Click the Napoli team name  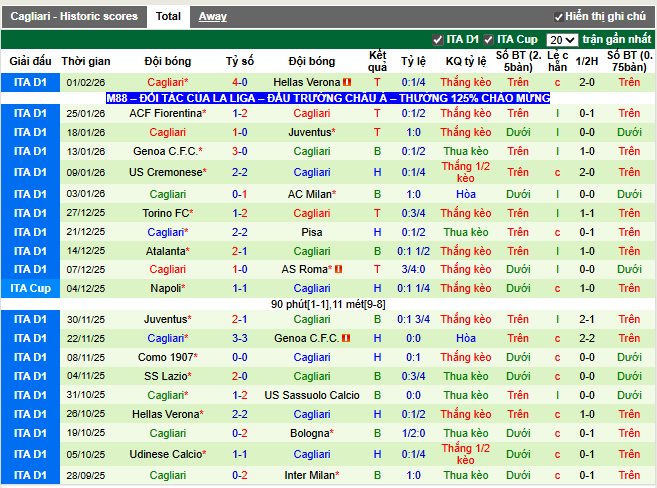168,288
